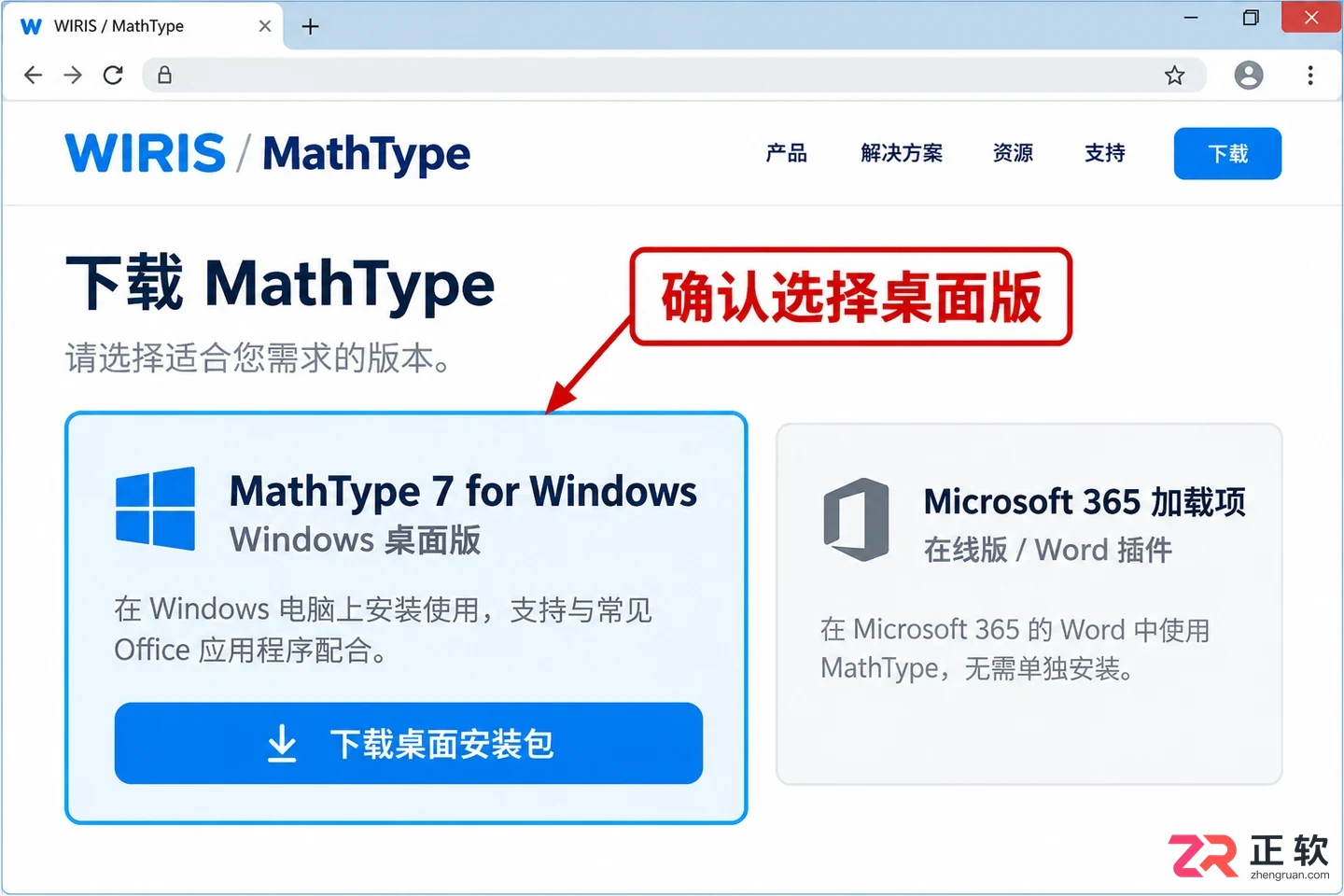Click the WIRIS logo
The height and width of the screenshot is (896, 1344).
pos(146,153)
